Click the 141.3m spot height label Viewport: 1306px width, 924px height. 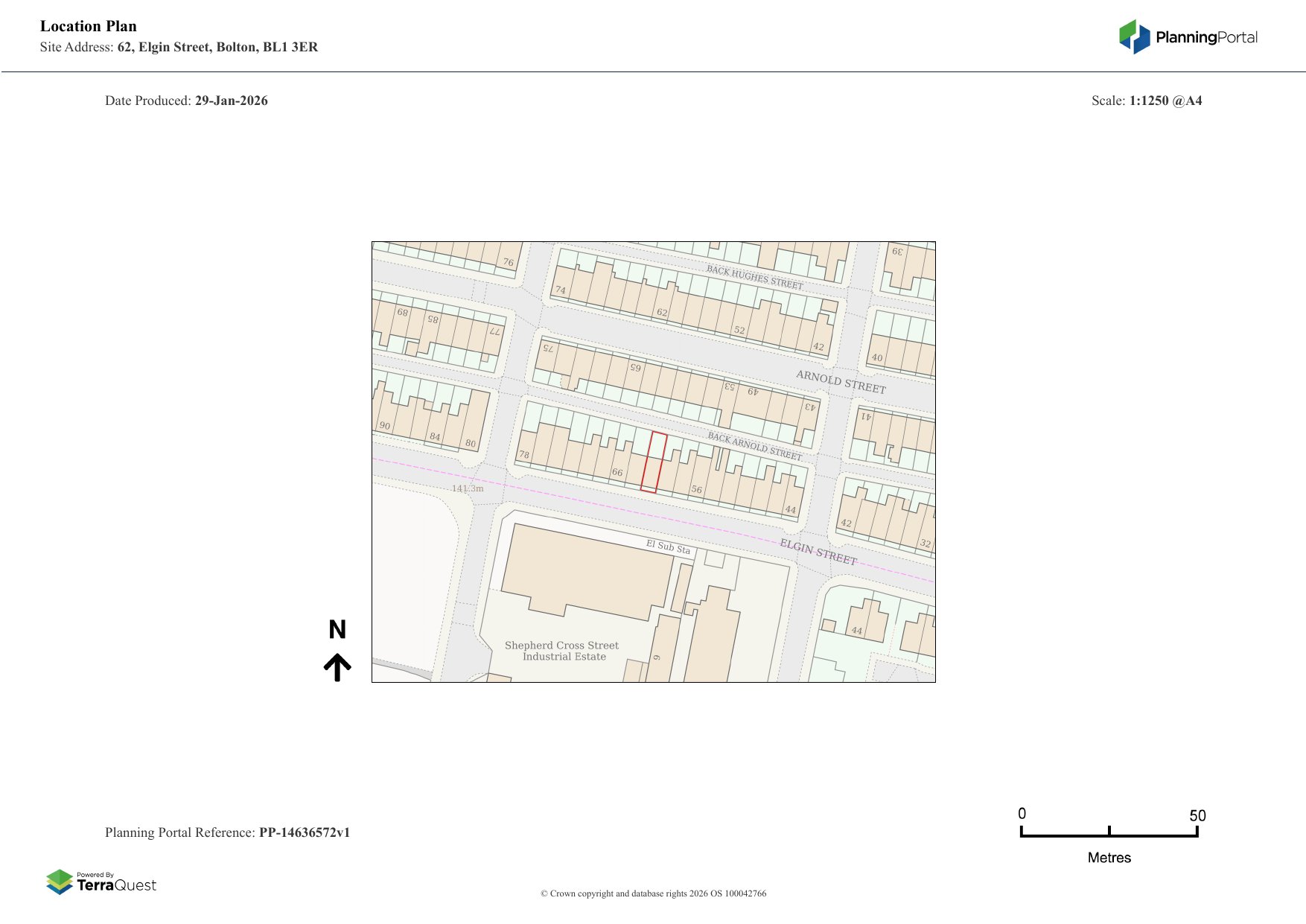coord(468,488)
